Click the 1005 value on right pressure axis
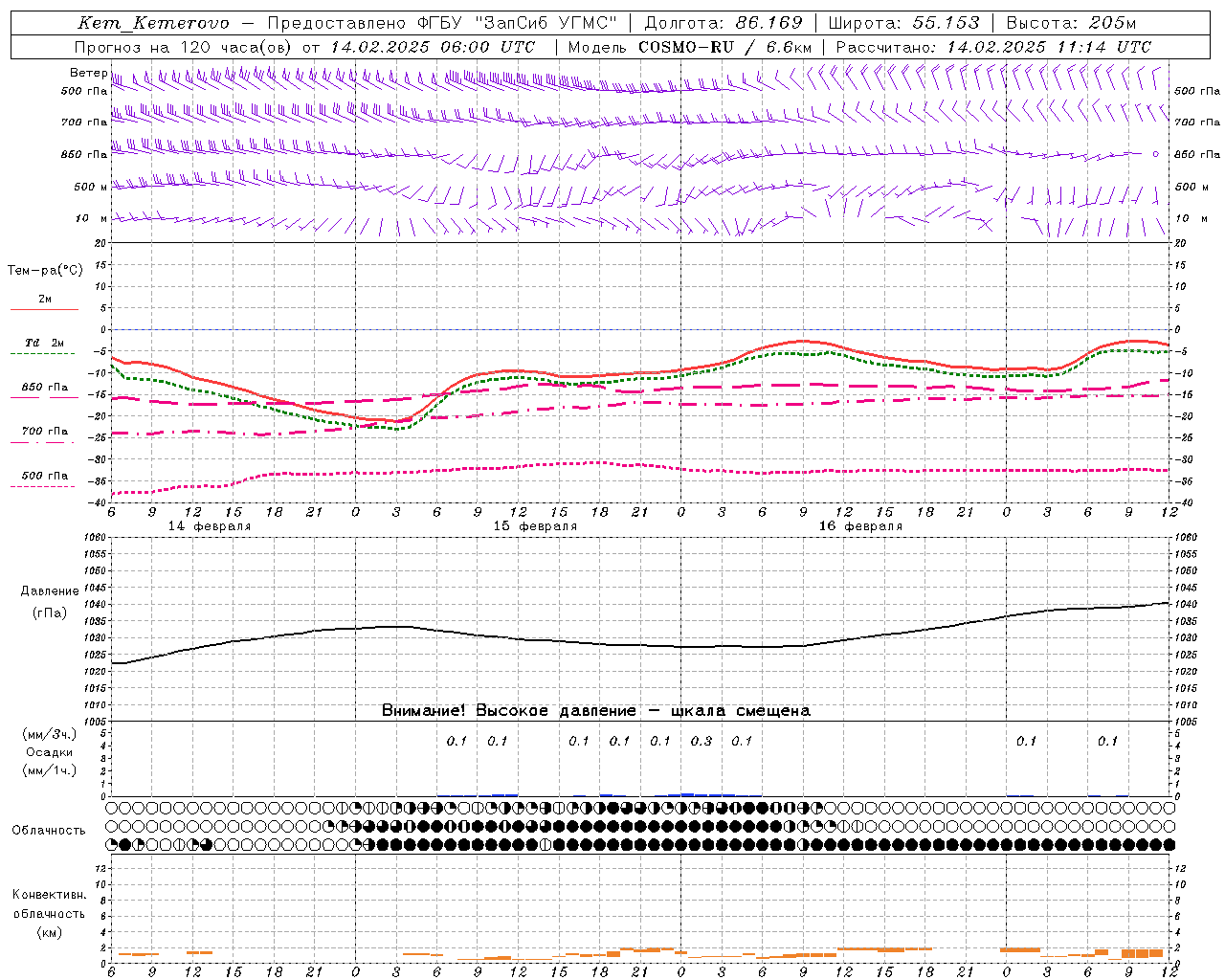This screenshot has height=980, width=1225. pyautogui.click(x=1186, y=722)
